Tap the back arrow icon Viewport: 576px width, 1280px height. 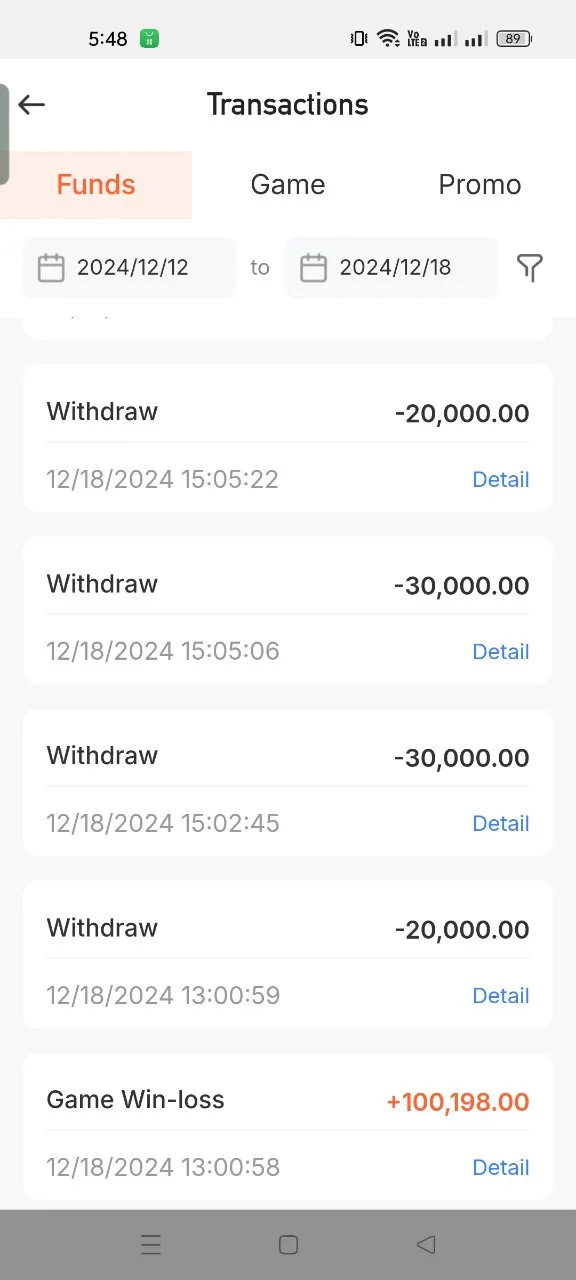point(32,104)
